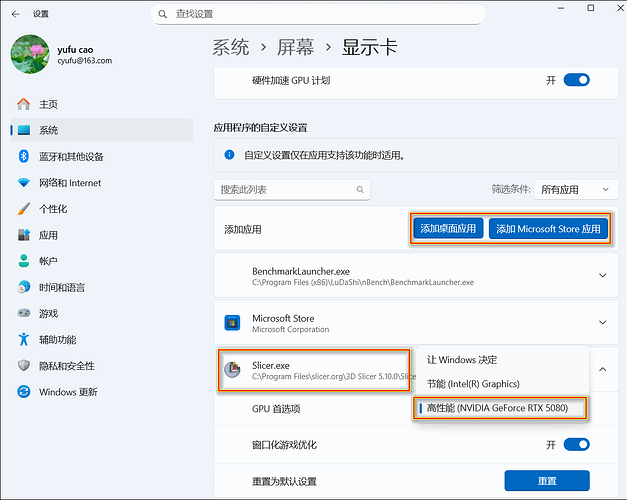Toggle 硬件加速 GPU 计划 switch
Image resolution: width=627 pixels, height=500 pixels.
point(576,80)
